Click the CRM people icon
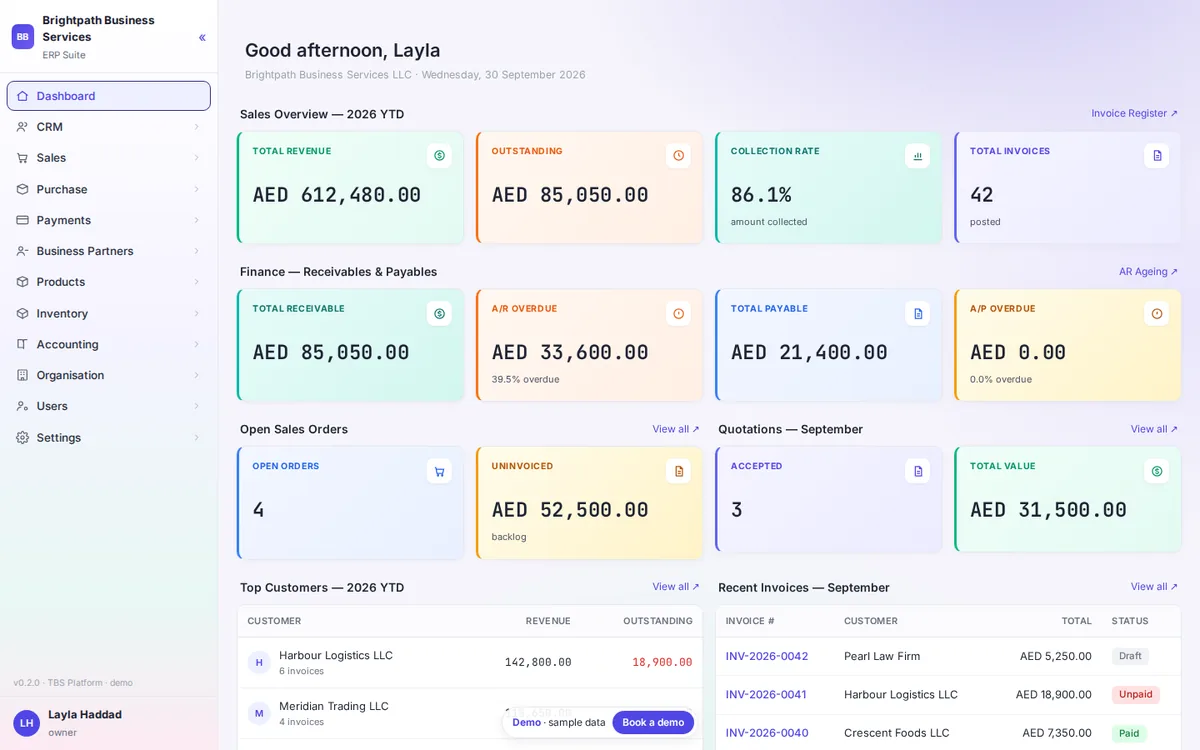 22,127
